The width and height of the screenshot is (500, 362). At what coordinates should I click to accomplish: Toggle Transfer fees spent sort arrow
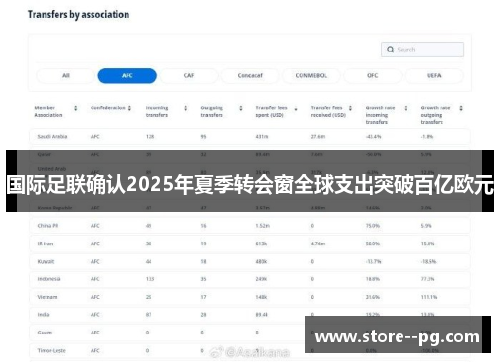pyautogui.click(x=296, y=109)
